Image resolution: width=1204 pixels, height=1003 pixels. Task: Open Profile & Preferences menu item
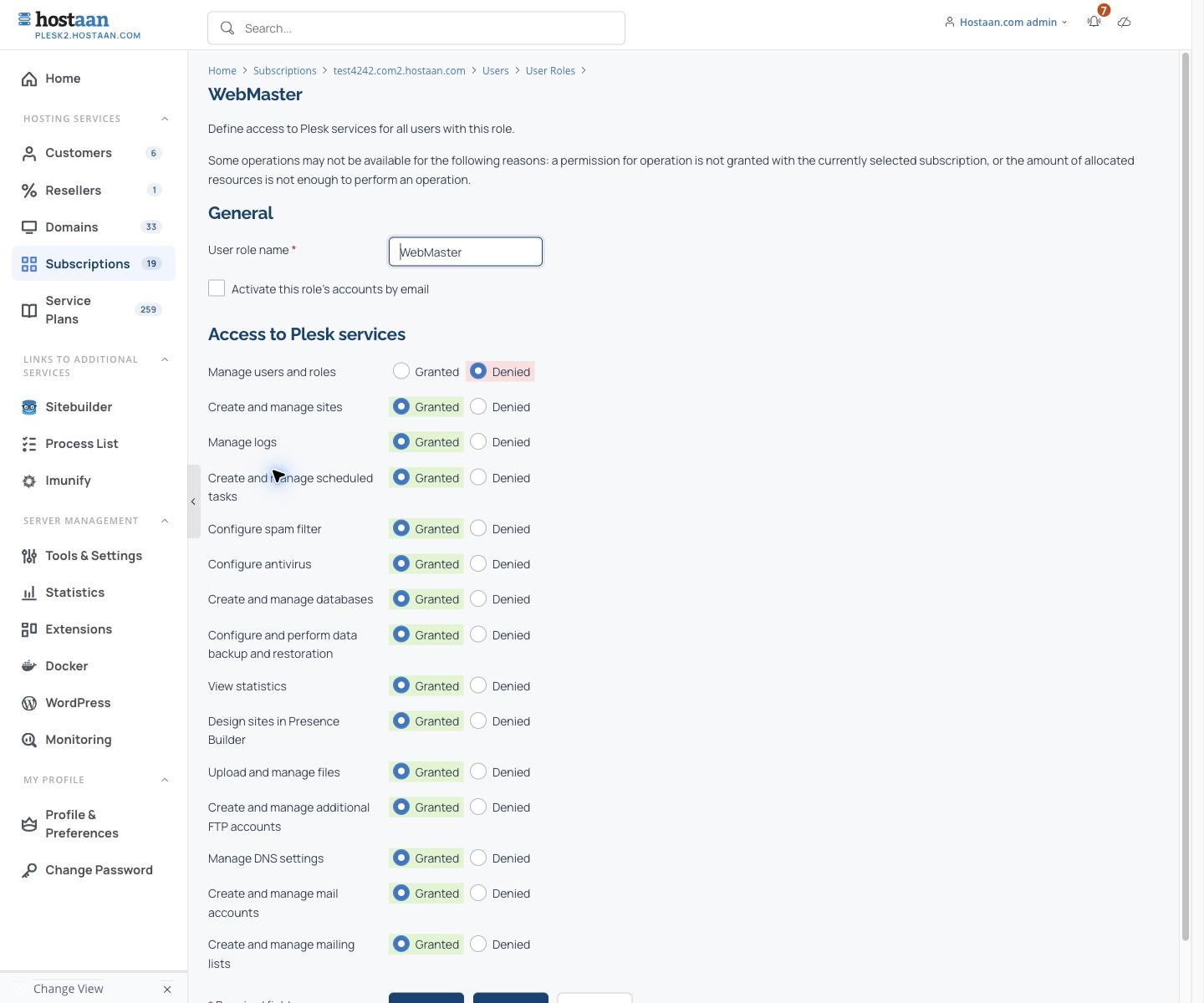coord(94,824)
